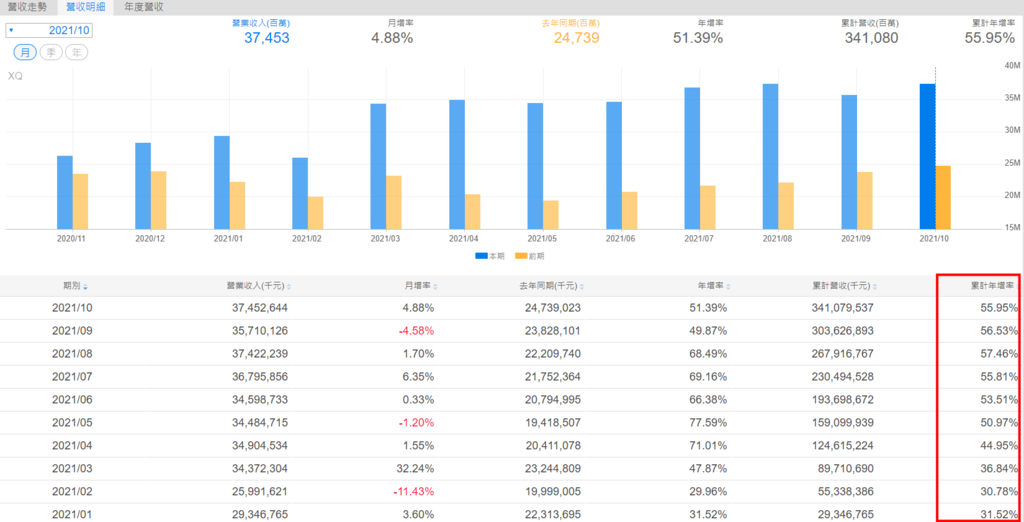Click the 2021/05 axis label on chart
The width and height of the screenshot is (1024, 522).
(543, 238)
